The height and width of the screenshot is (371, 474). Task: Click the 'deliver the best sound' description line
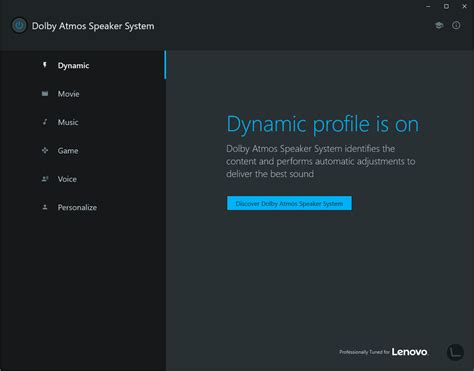pos(270,174)
